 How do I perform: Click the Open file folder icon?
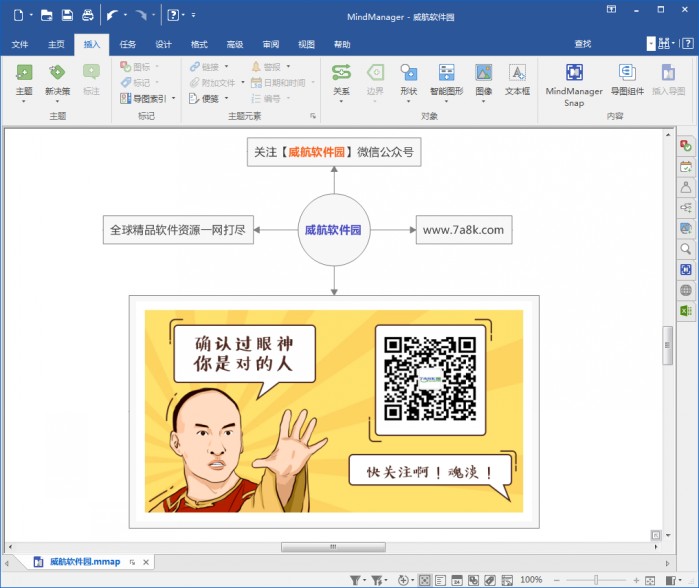coord(46,16)
